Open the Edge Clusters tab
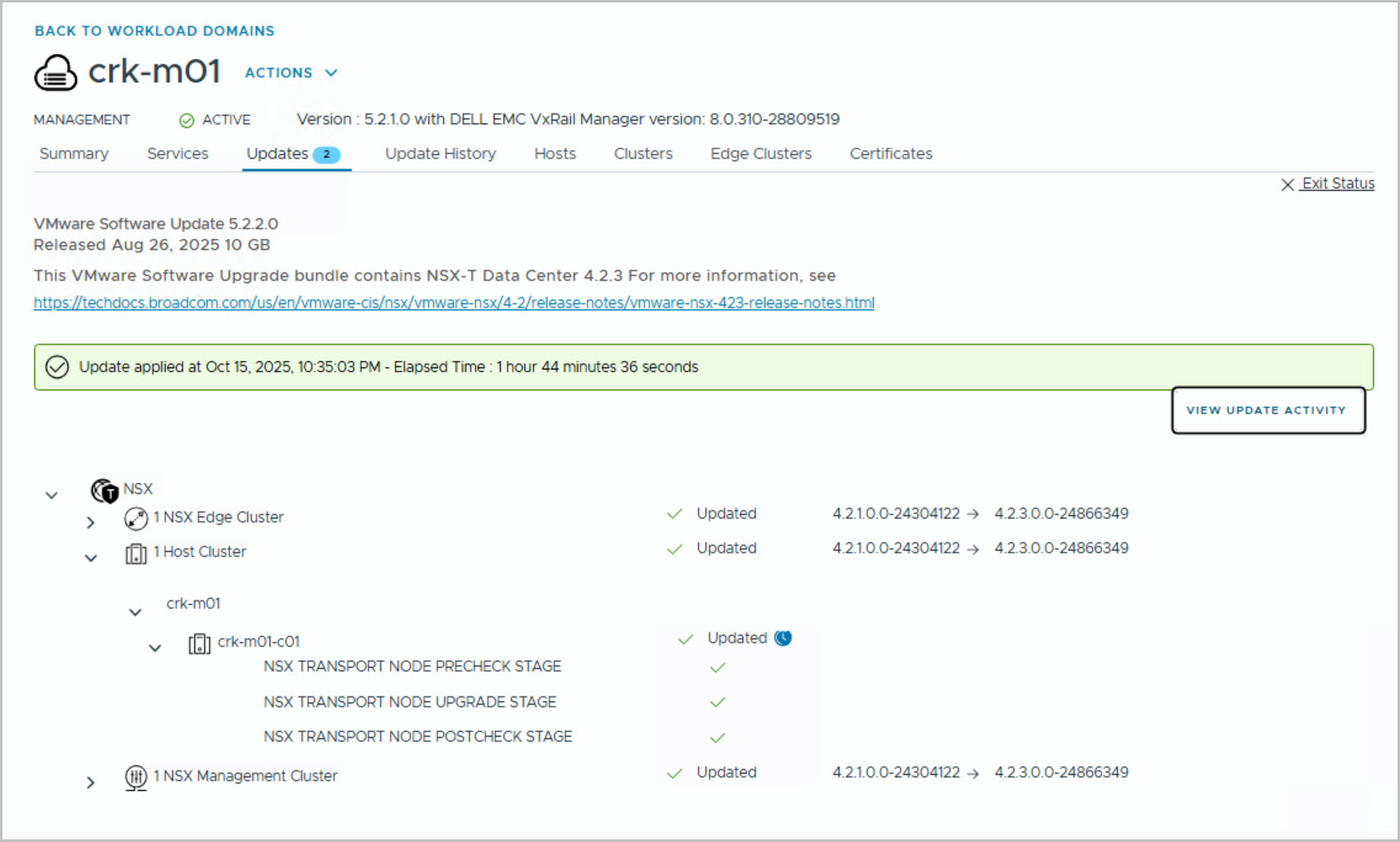Image resolution: width=1400 pixels, height=842 pixels. tap(760, 154)
